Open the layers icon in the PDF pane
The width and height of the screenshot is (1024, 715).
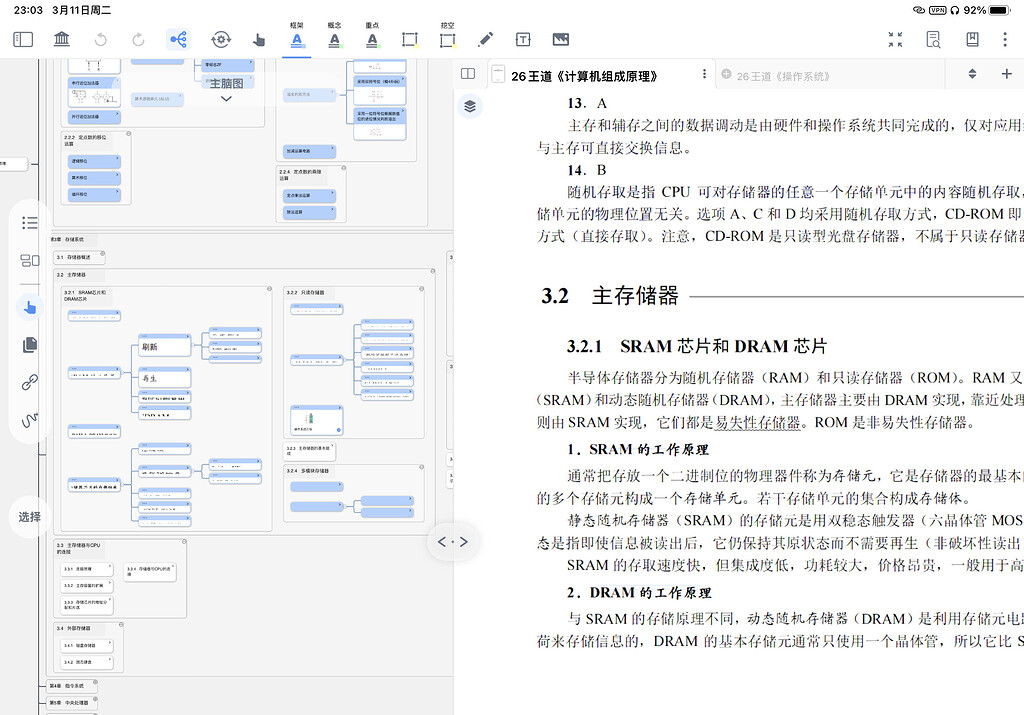[x=471, y=107]
